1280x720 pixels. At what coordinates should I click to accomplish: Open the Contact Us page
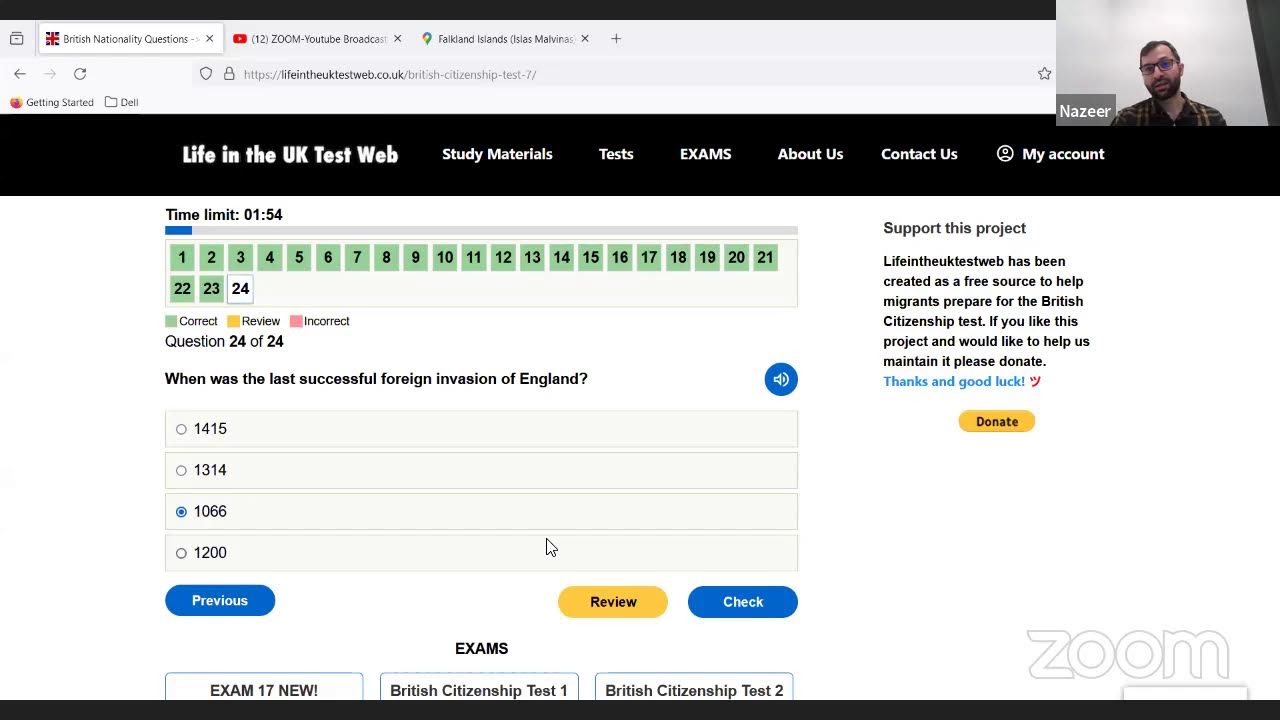click(919, 154)
